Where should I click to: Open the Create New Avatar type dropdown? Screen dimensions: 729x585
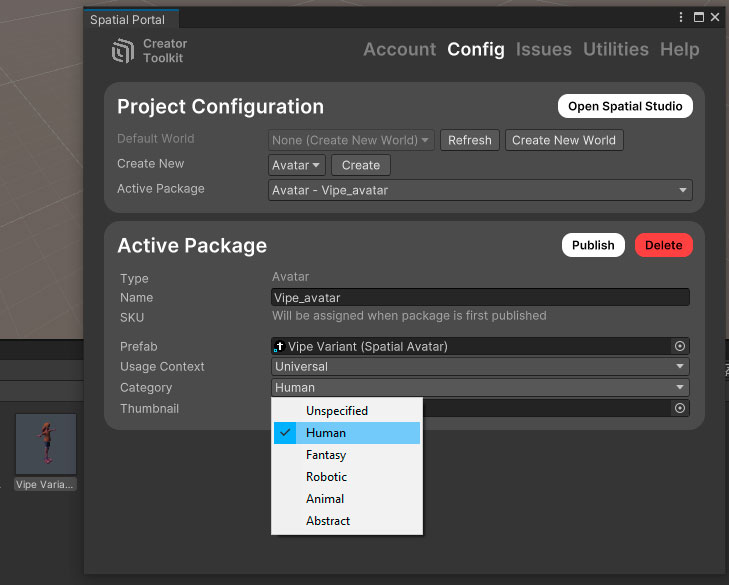297,165
